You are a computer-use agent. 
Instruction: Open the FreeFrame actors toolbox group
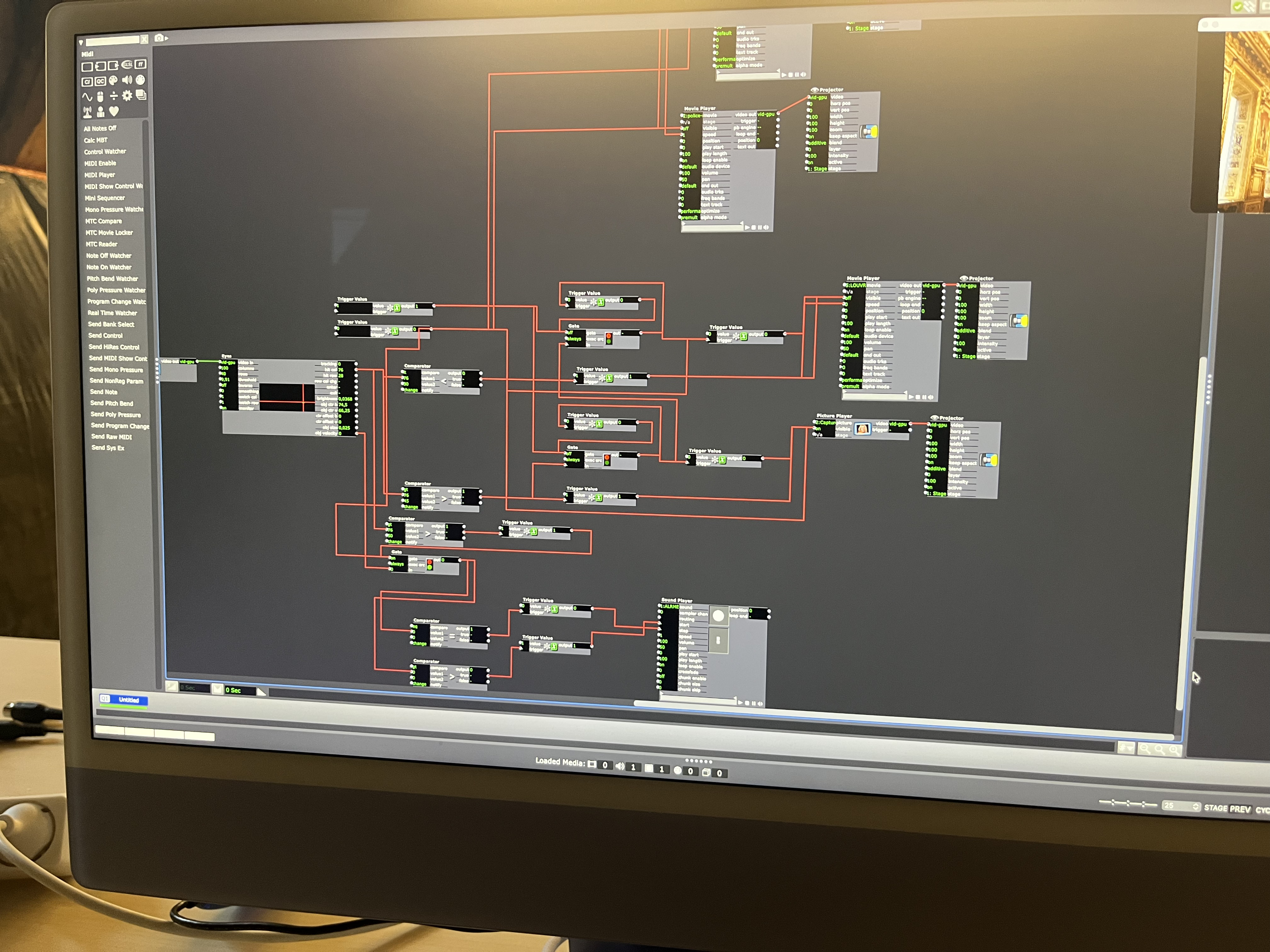pyautogui.click(x=141, y=64)
